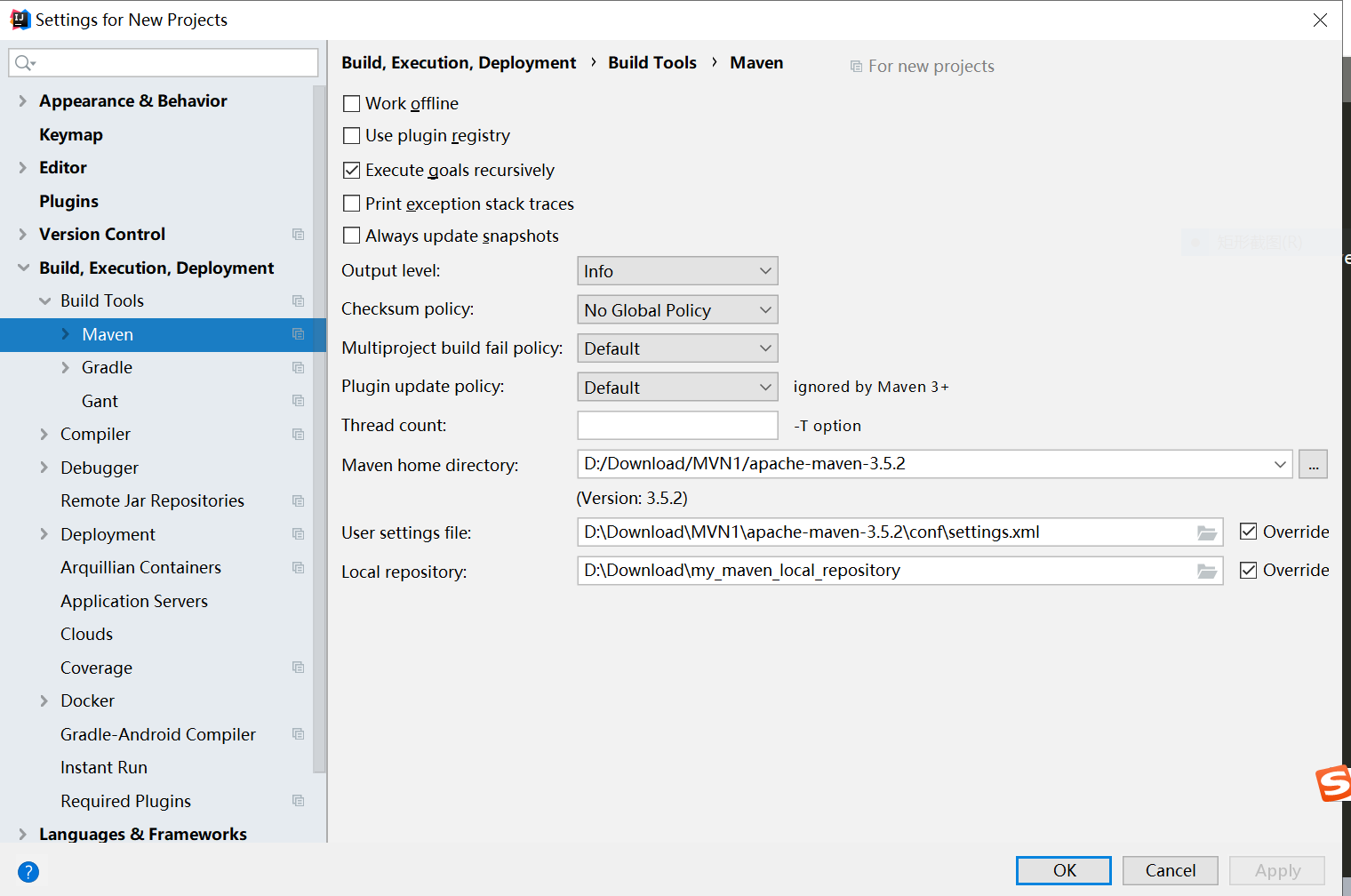Expand the Appearance & Behavior tree node

click(x=23, y=101)
